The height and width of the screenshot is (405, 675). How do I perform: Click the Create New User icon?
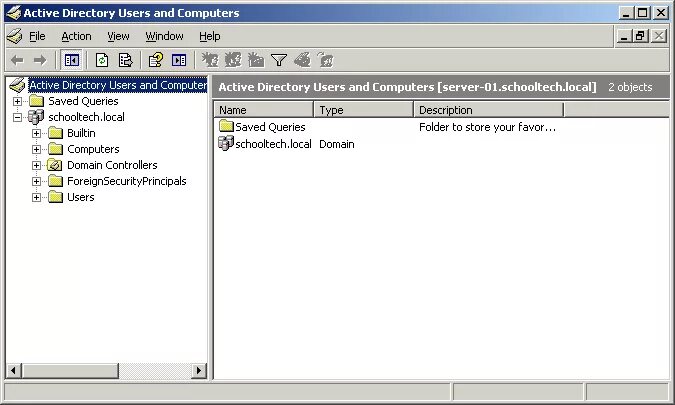click(210, 60)
